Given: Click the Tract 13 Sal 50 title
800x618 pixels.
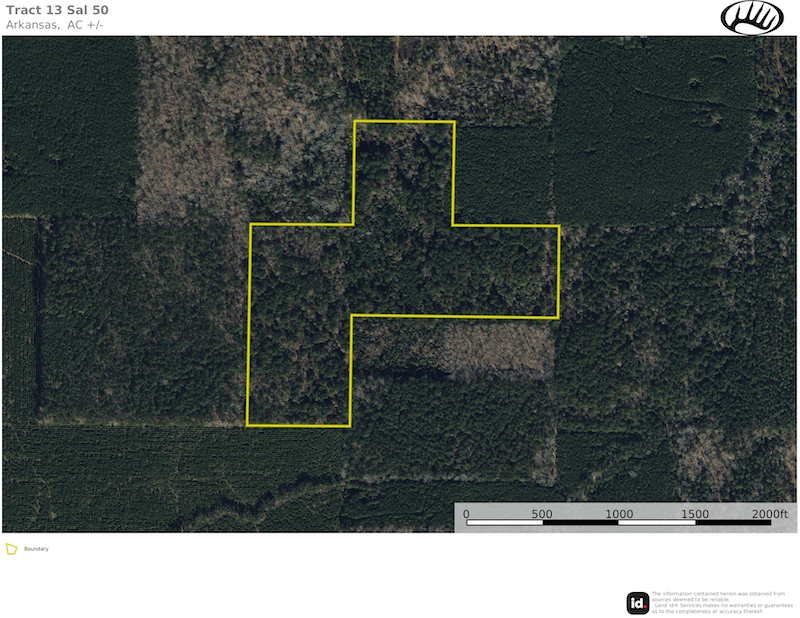Looking at the screenshot, I should point(57,10).
